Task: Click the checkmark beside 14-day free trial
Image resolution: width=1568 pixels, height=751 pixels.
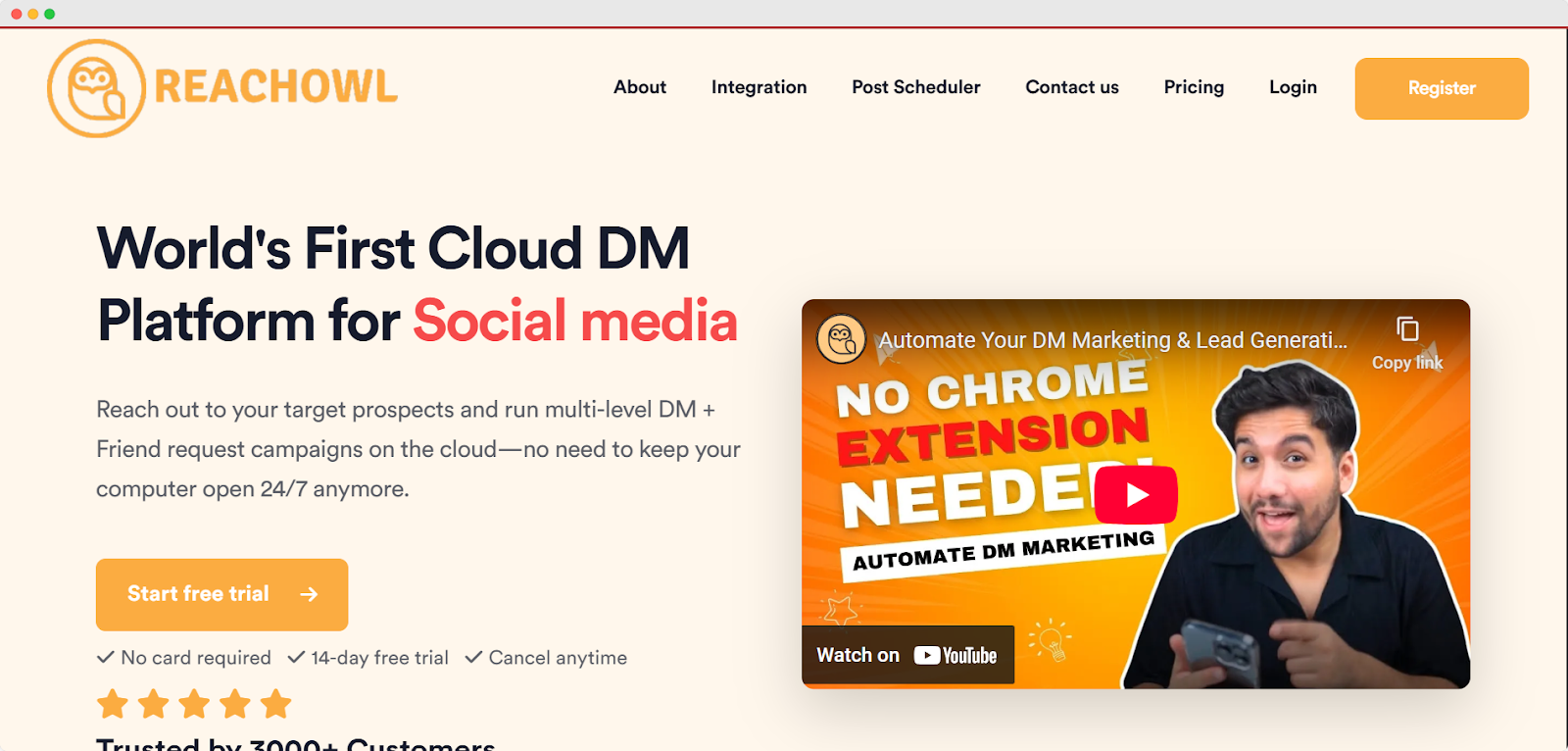Action: (296, 657)
